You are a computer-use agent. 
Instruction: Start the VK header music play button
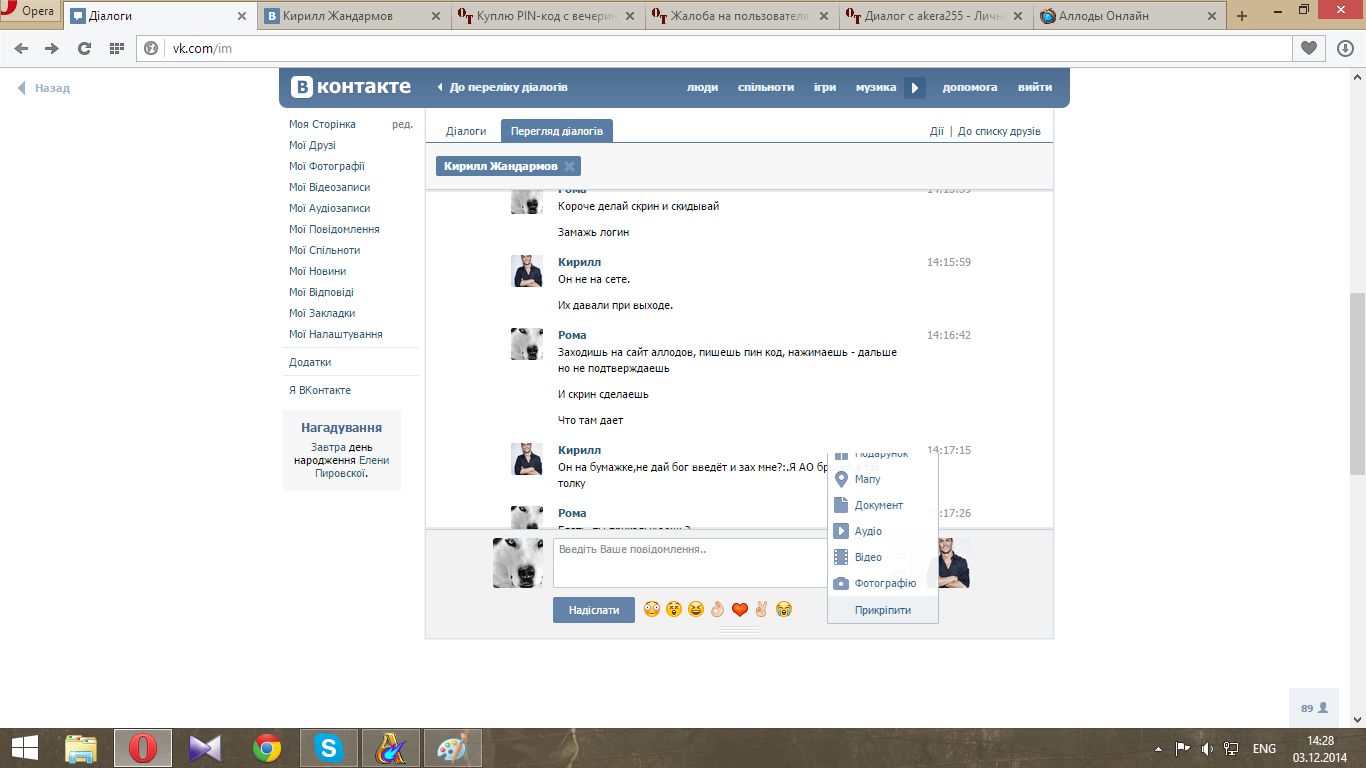(915, 88)
